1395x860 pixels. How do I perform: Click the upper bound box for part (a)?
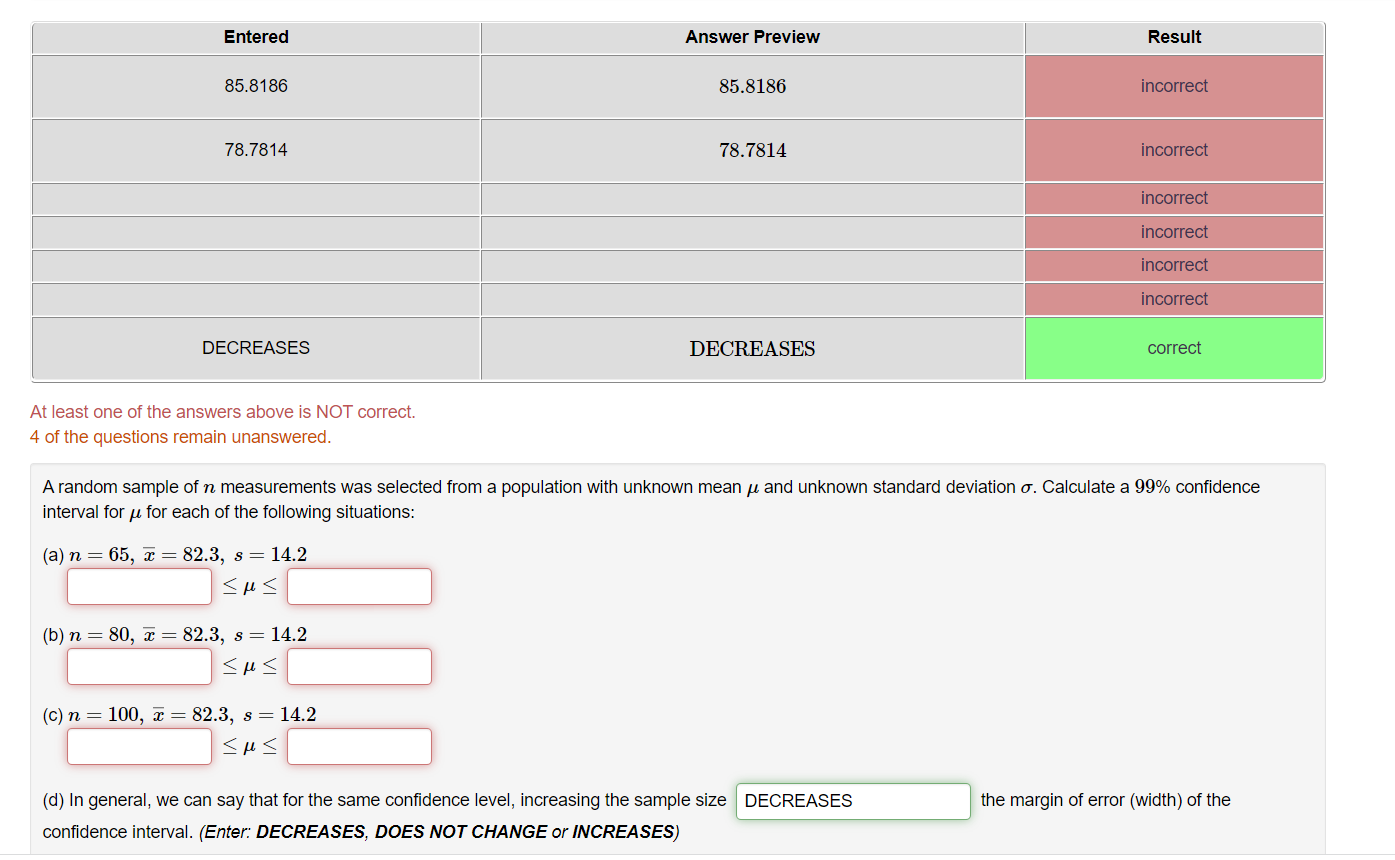pos(358,586)
